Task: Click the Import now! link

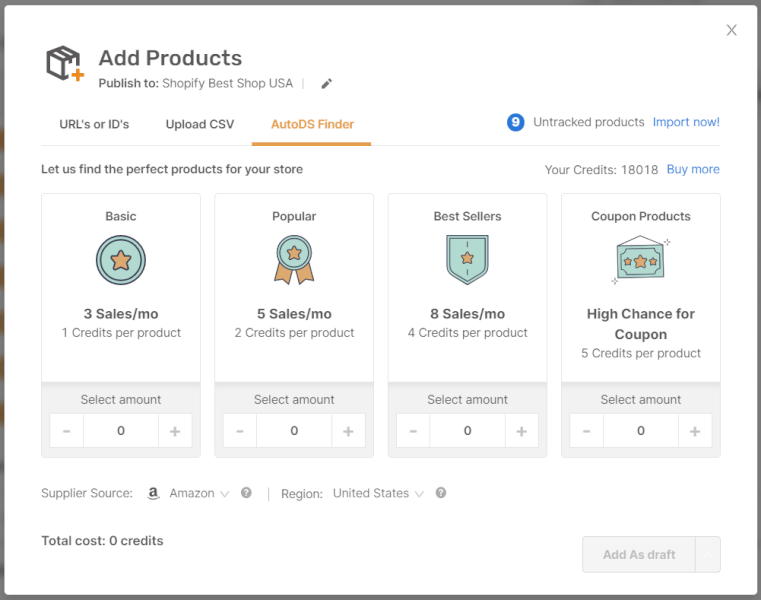Action: coord(686,122)
